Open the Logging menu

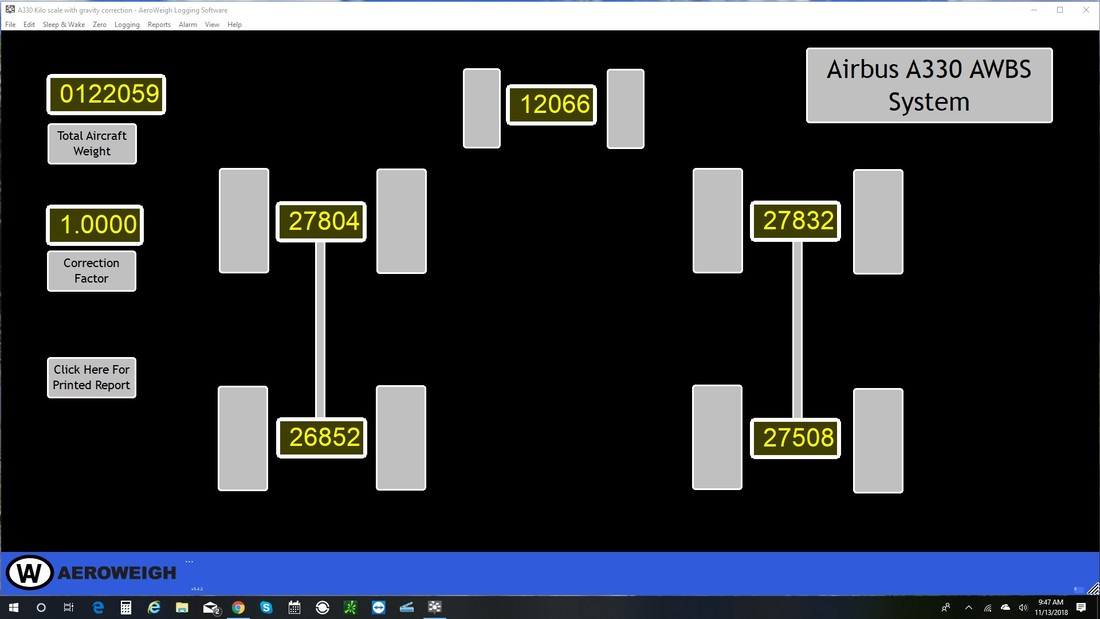[127, 25]
